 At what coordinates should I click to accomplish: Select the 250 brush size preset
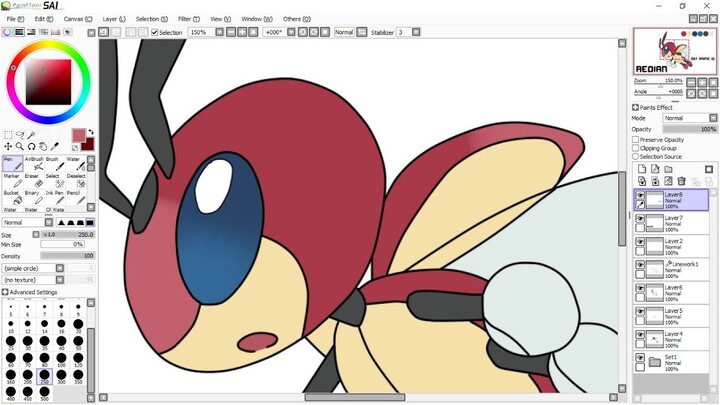click(45, 377)
